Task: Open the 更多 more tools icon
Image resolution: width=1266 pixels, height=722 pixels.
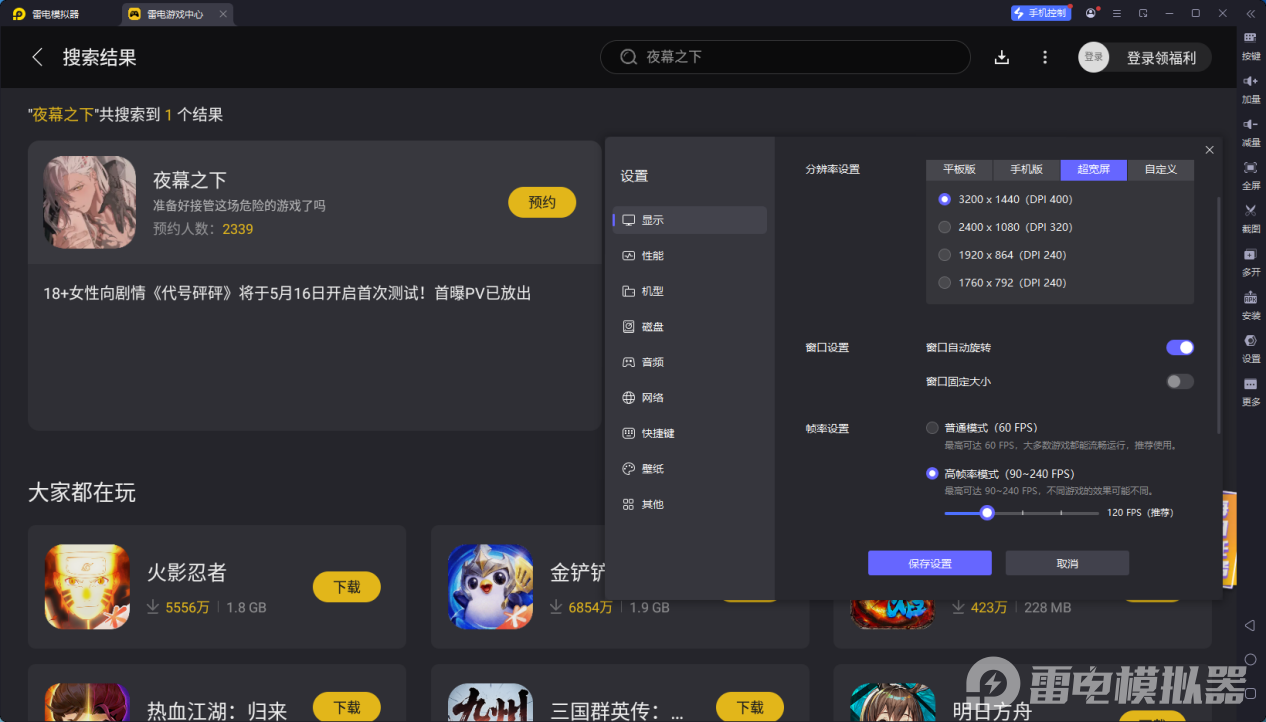Action: point(1250,390)
